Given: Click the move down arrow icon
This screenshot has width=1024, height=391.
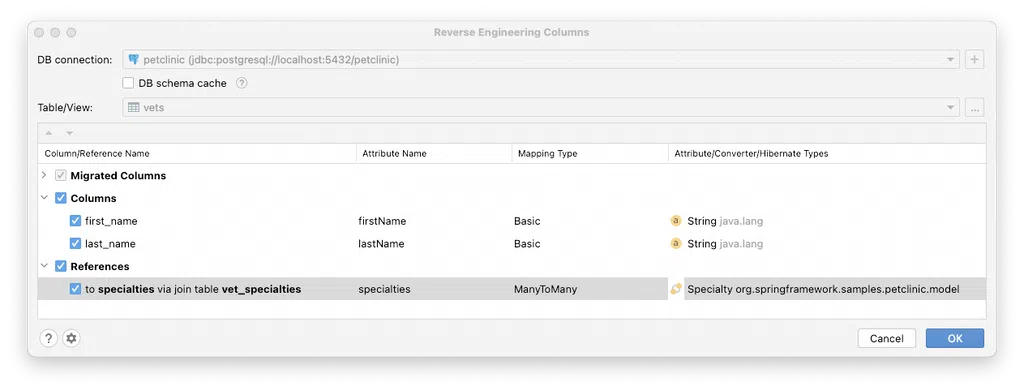Looking at the screenshot, I should coord(69,133).
